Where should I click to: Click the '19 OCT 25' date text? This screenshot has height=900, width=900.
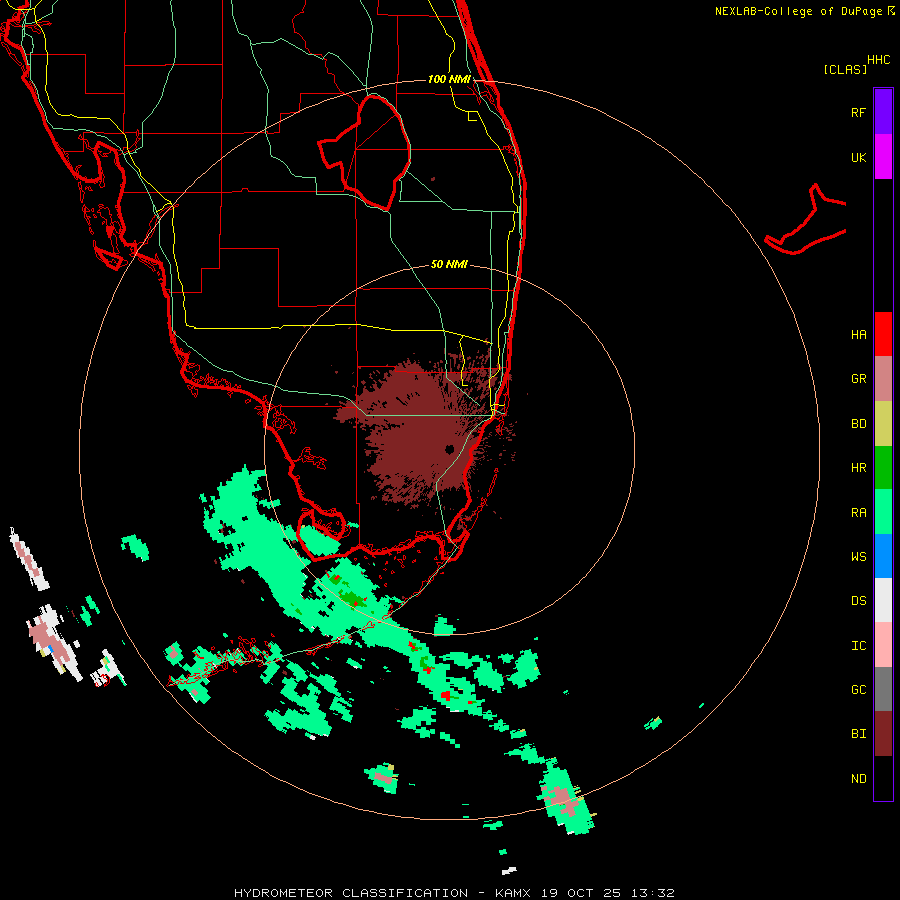(581, 893)
